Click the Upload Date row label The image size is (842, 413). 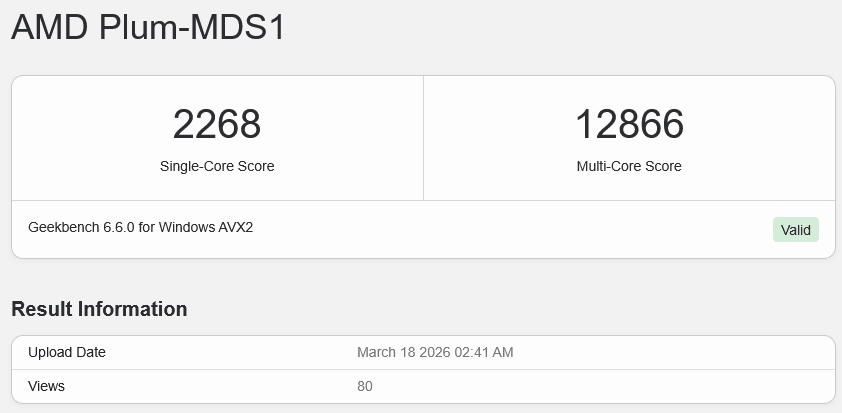tap(66, 352)
